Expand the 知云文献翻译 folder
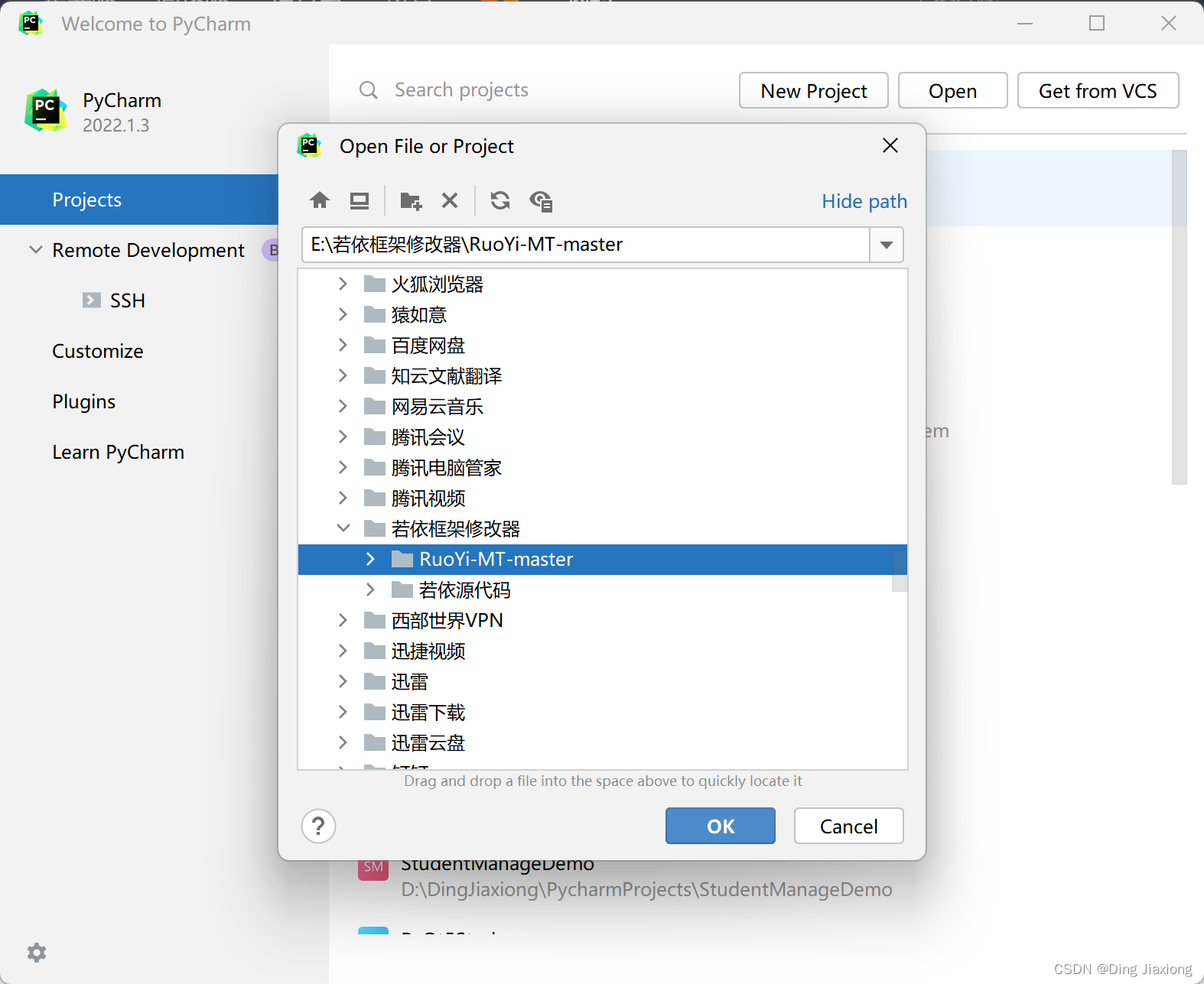The image size is (1204, 984). pyautogui.click(x=343, y=376)
